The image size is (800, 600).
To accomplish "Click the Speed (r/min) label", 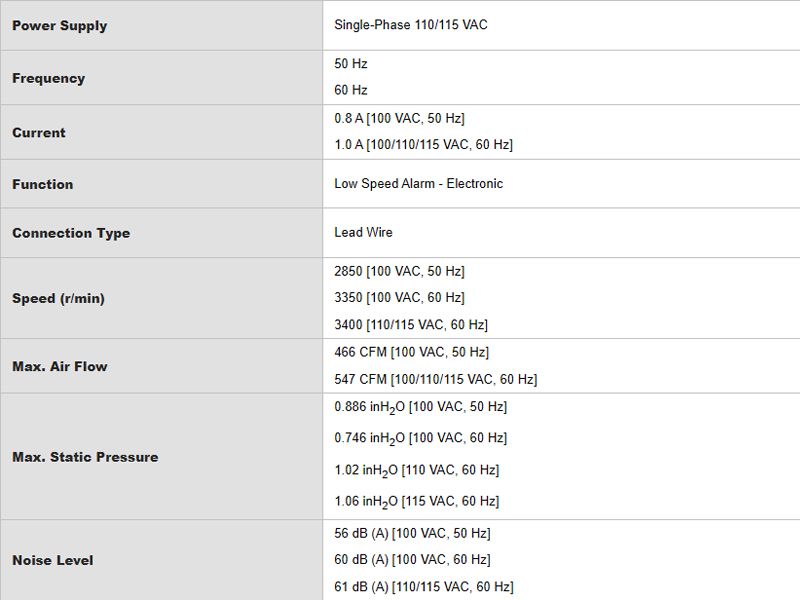I will (58, 298).
